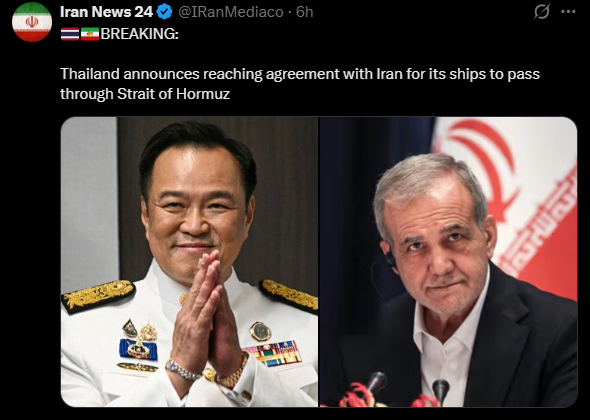Click the Iran flag emoji before BREAKING
The height and width of the screenshot is (420, 590).
[90, 34]
